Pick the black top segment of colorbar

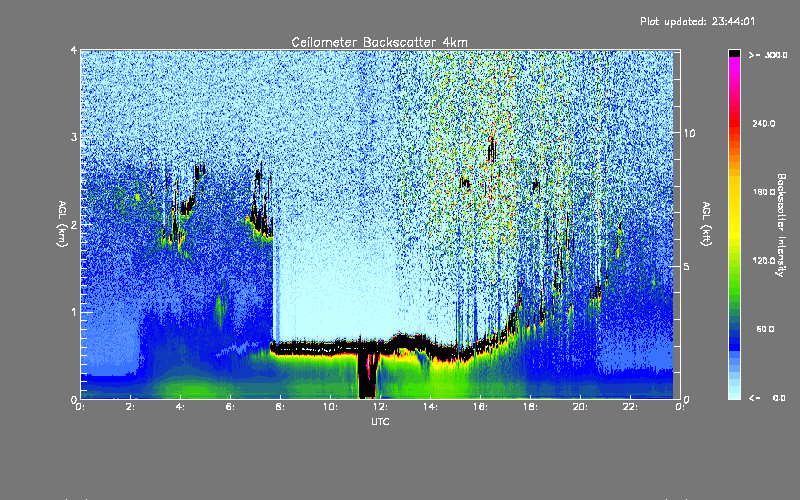(734, 53)
